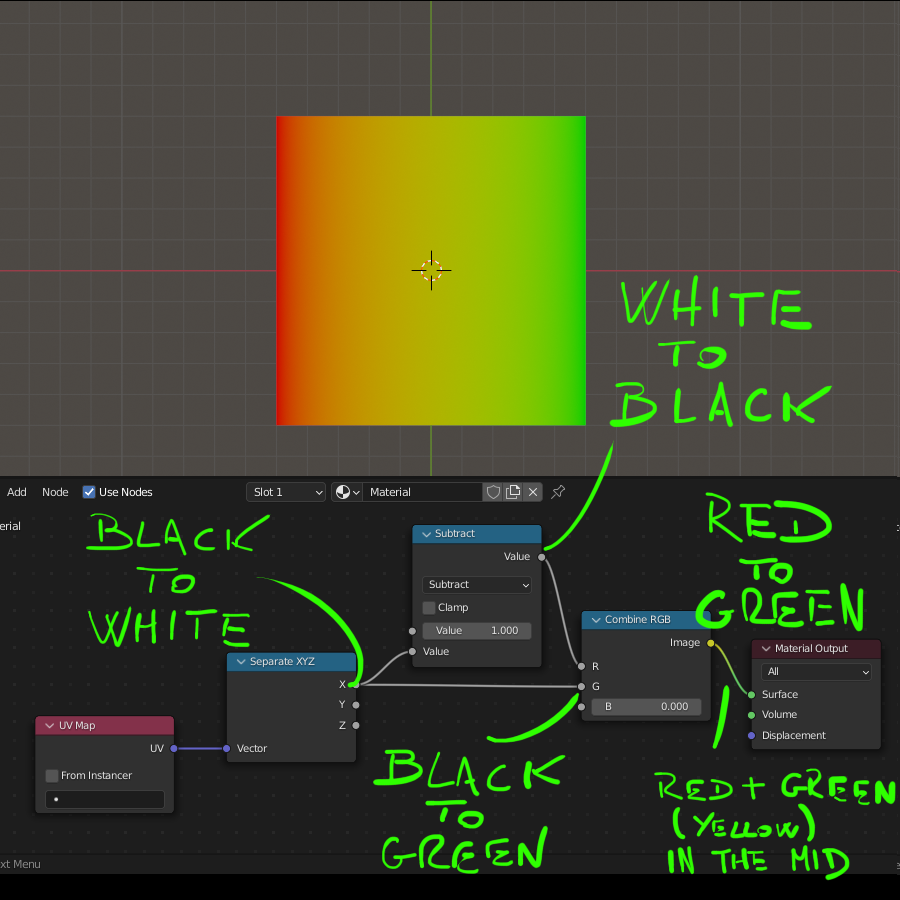The height and width of the screenshot is (900, 900).
Task: Open the Add menu
Action: click(x=17, y=492)
